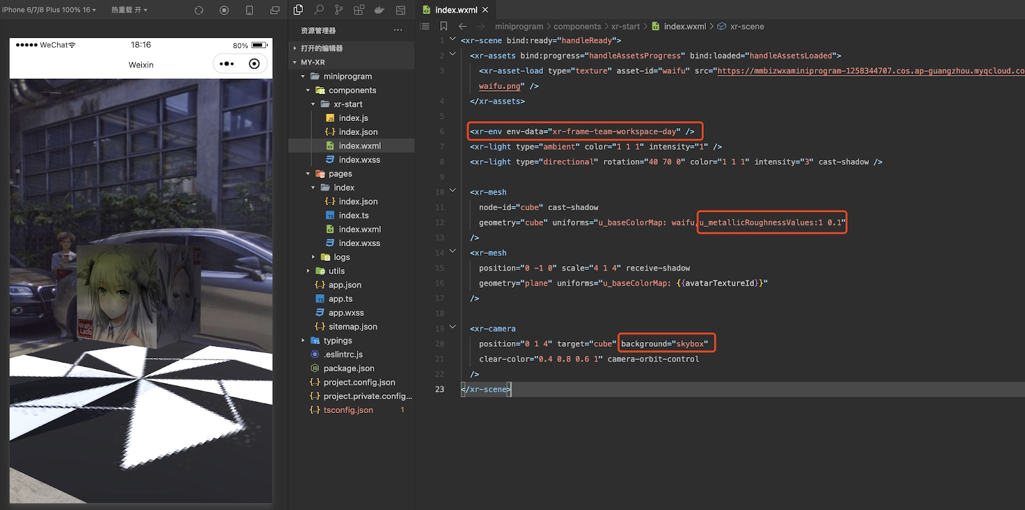Screen dimensions: 1025x510
Task: Open the capsule three-dots menu in simulator
Action: [227, 64]
